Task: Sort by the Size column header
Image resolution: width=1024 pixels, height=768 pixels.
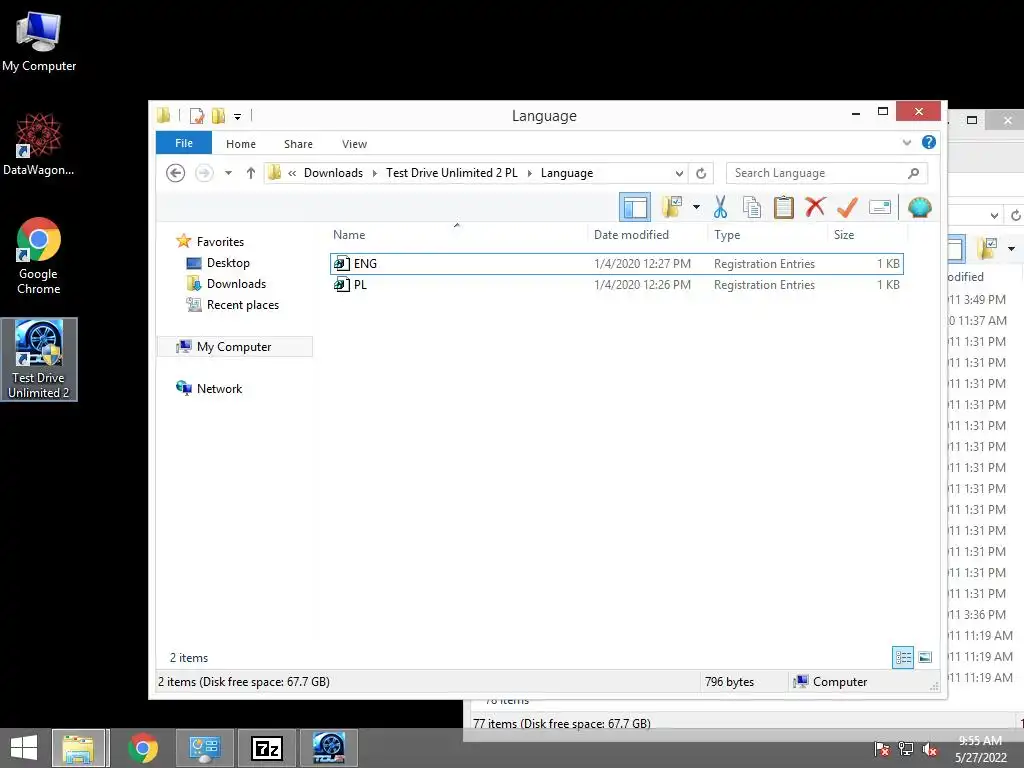Action: point(867,234)
